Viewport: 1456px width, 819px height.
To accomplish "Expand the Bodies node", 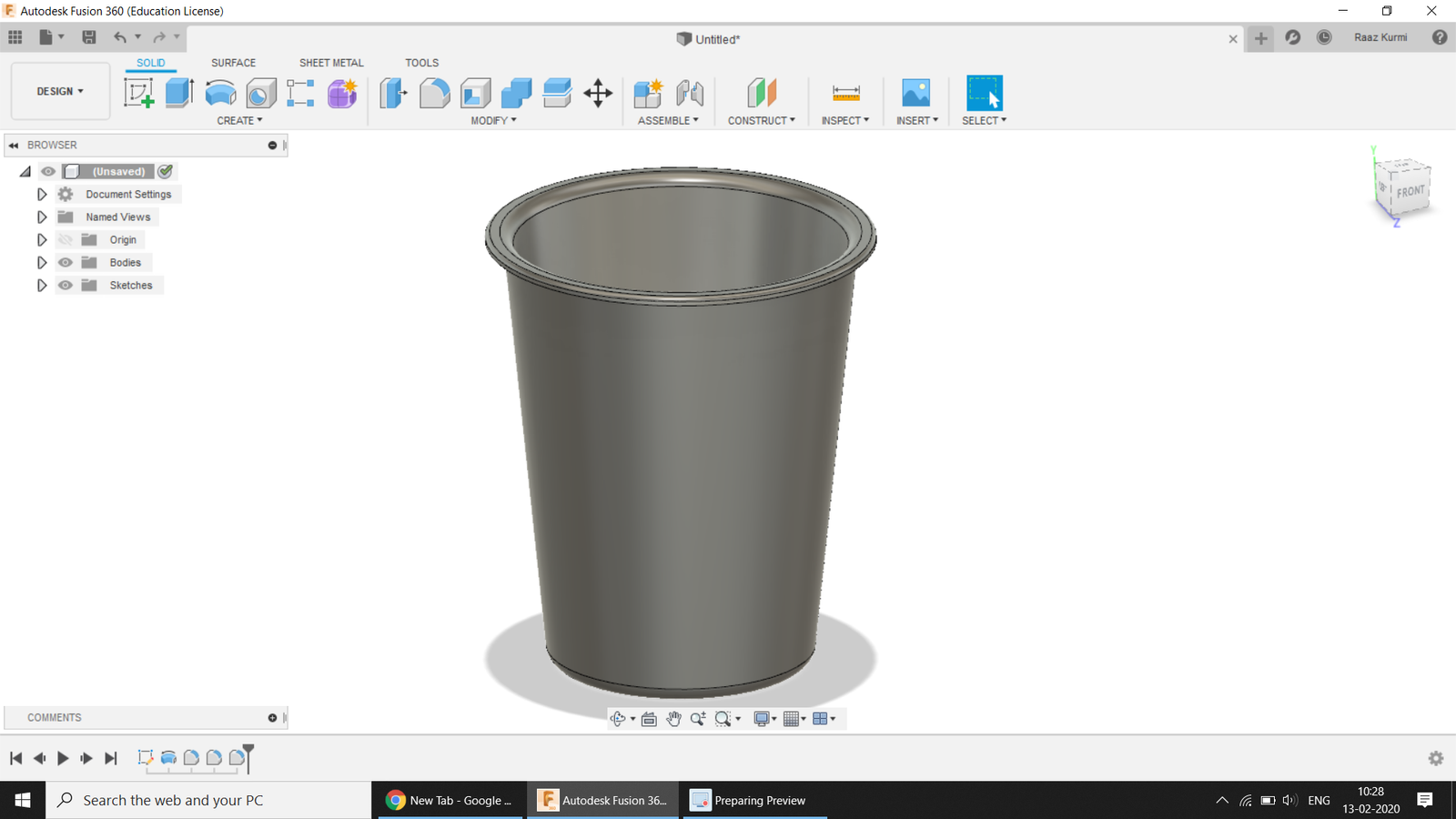I will [42, 262].
